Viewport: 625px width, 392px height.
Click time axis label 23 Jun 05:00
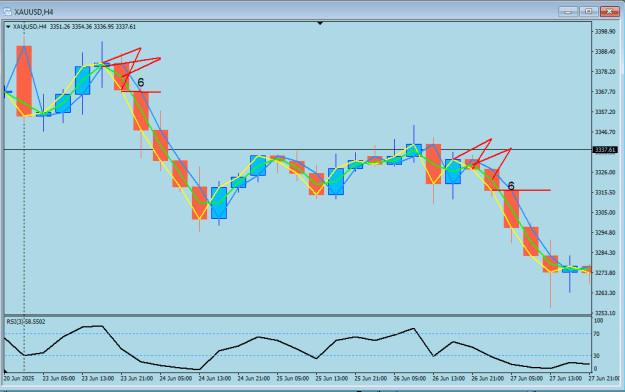[59, 378]
